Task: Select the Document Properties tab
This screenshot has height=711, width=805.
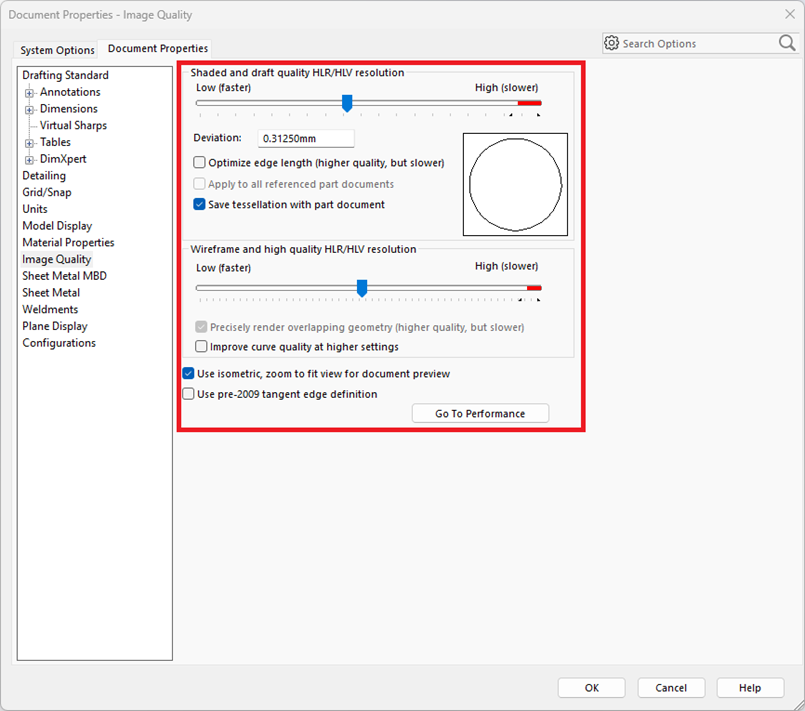Action: (158, 48)
